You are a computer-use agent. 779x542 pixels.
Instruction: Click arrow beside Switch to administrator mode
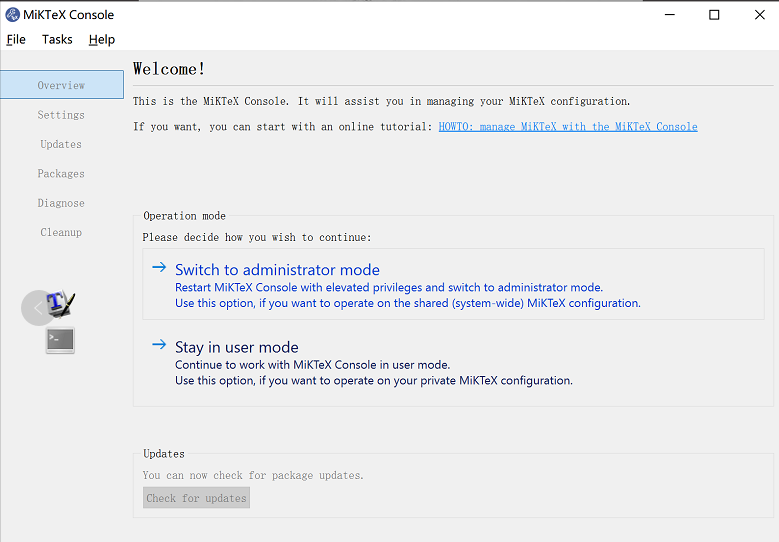[x=159, y=267]
